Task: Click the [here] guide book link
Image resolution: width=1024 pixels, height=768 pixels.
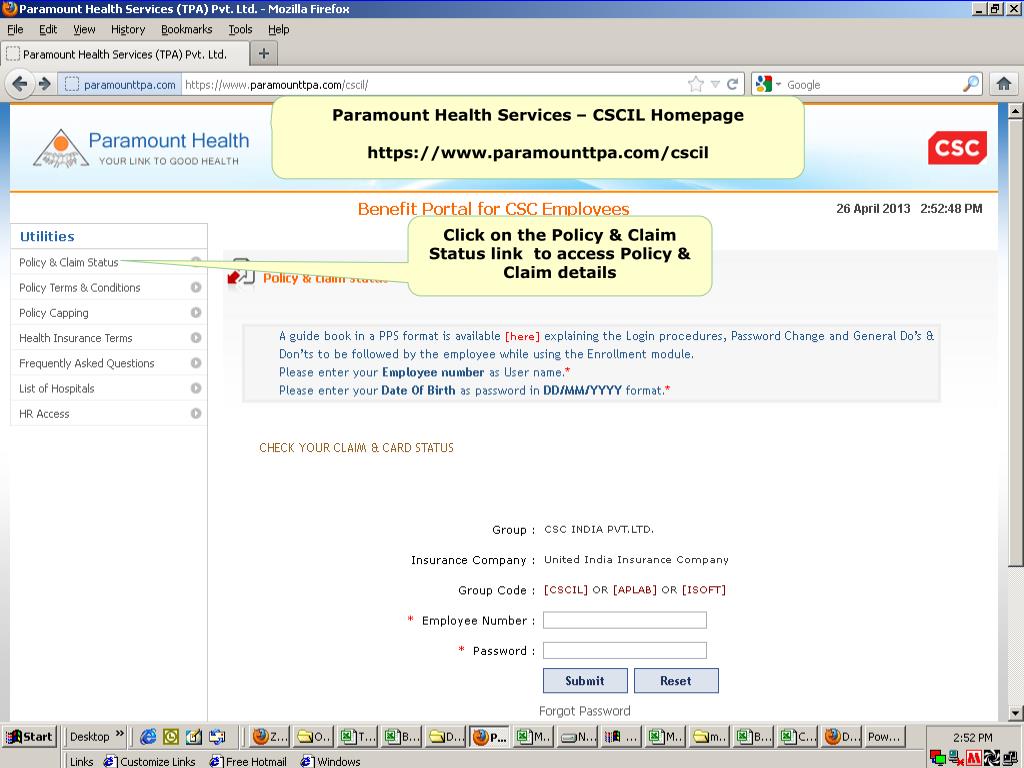Action: [x=522, y=336]
